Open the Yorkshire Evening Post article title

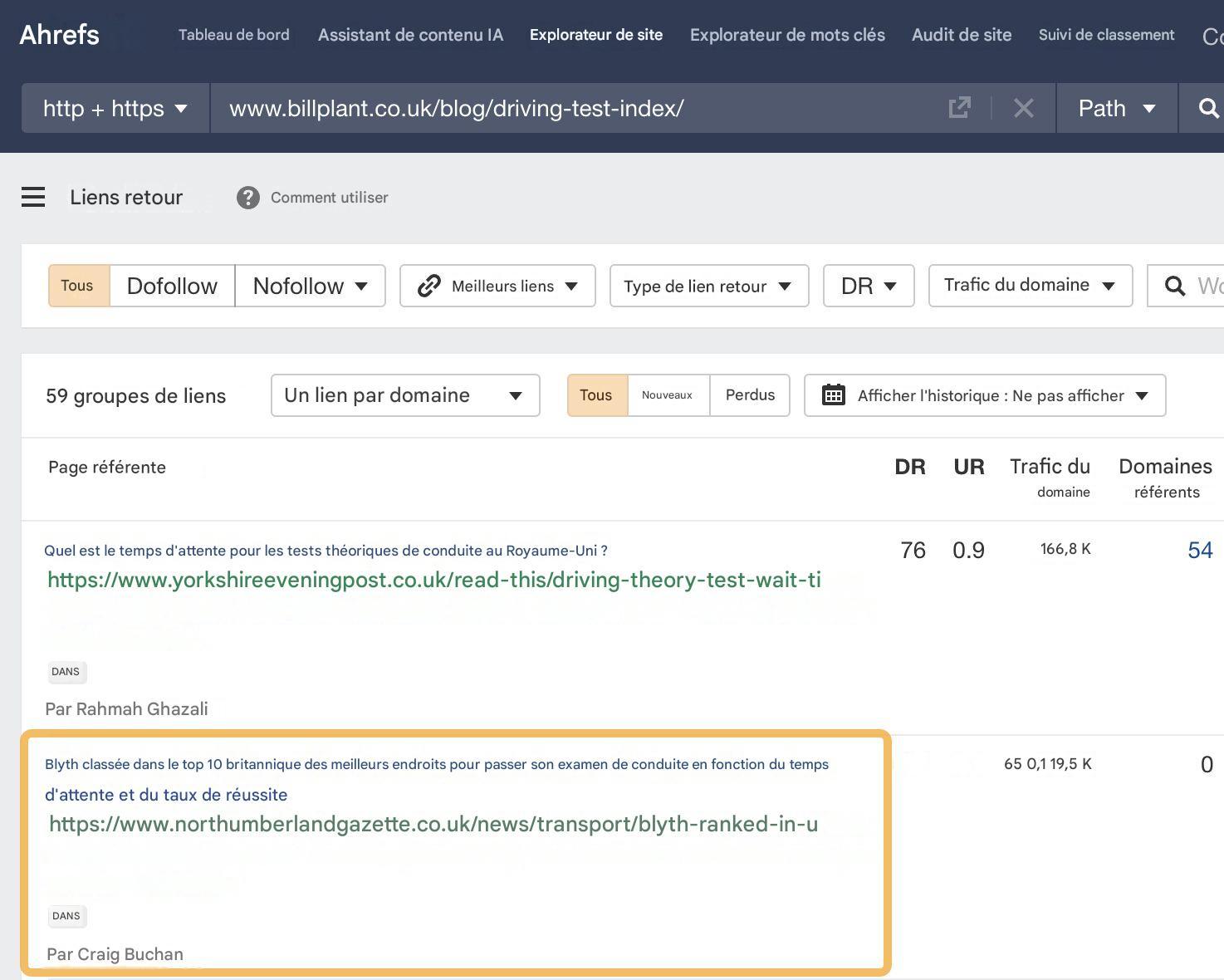click(x=326, y=551)
